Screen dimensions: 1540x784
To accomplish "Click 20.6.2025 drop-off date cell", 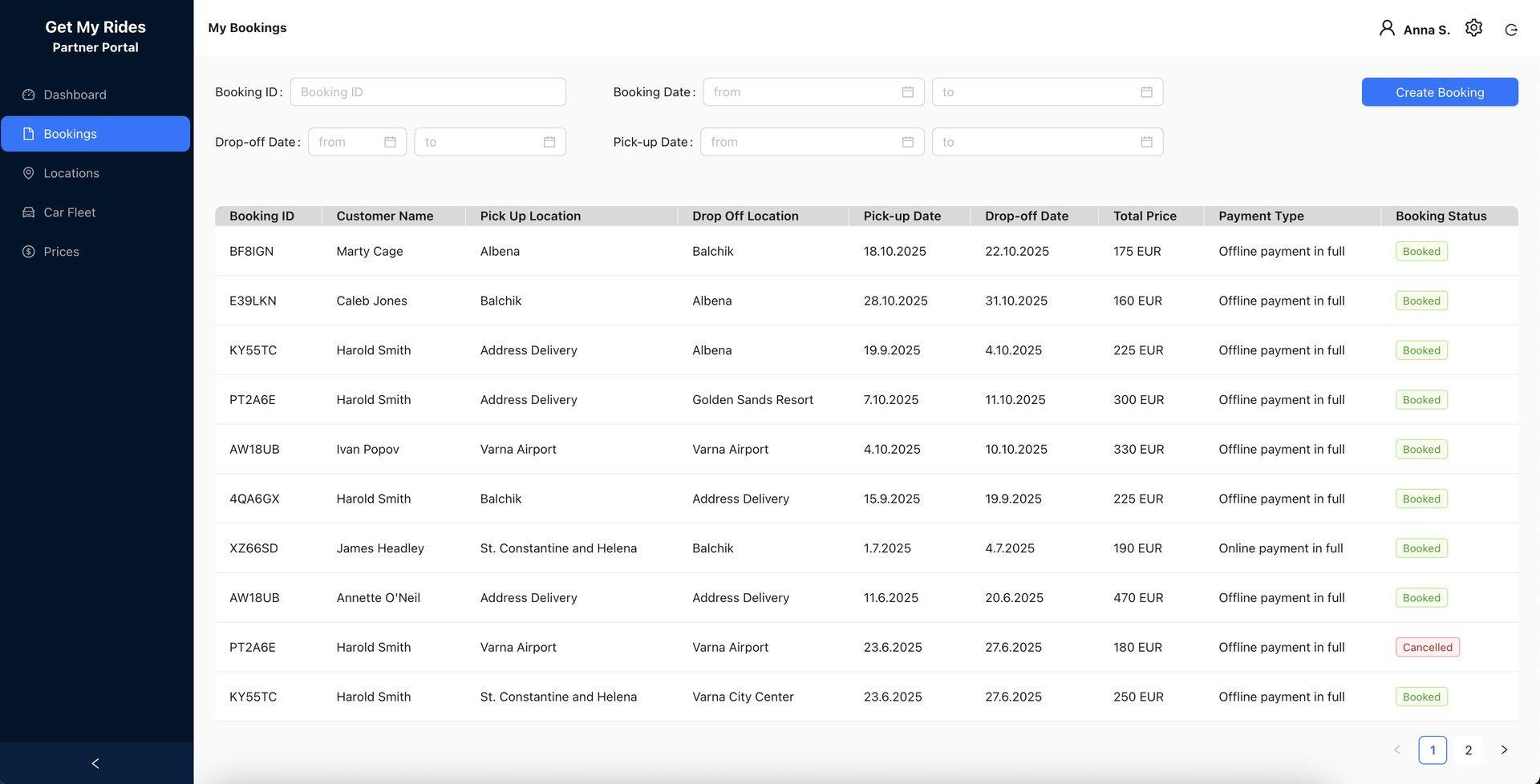I will tap(1014, 598).
